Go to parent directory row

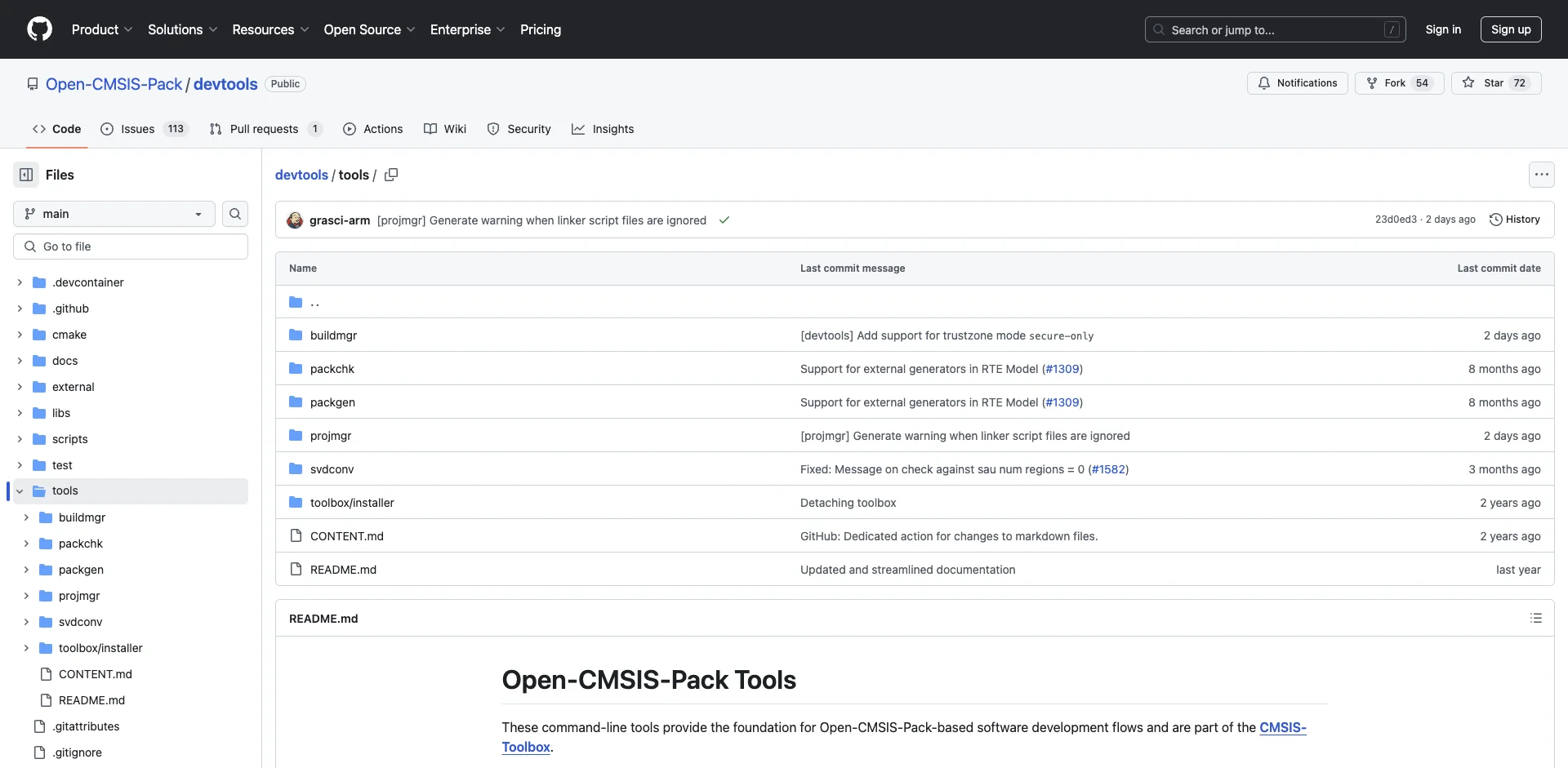point(915,302)
